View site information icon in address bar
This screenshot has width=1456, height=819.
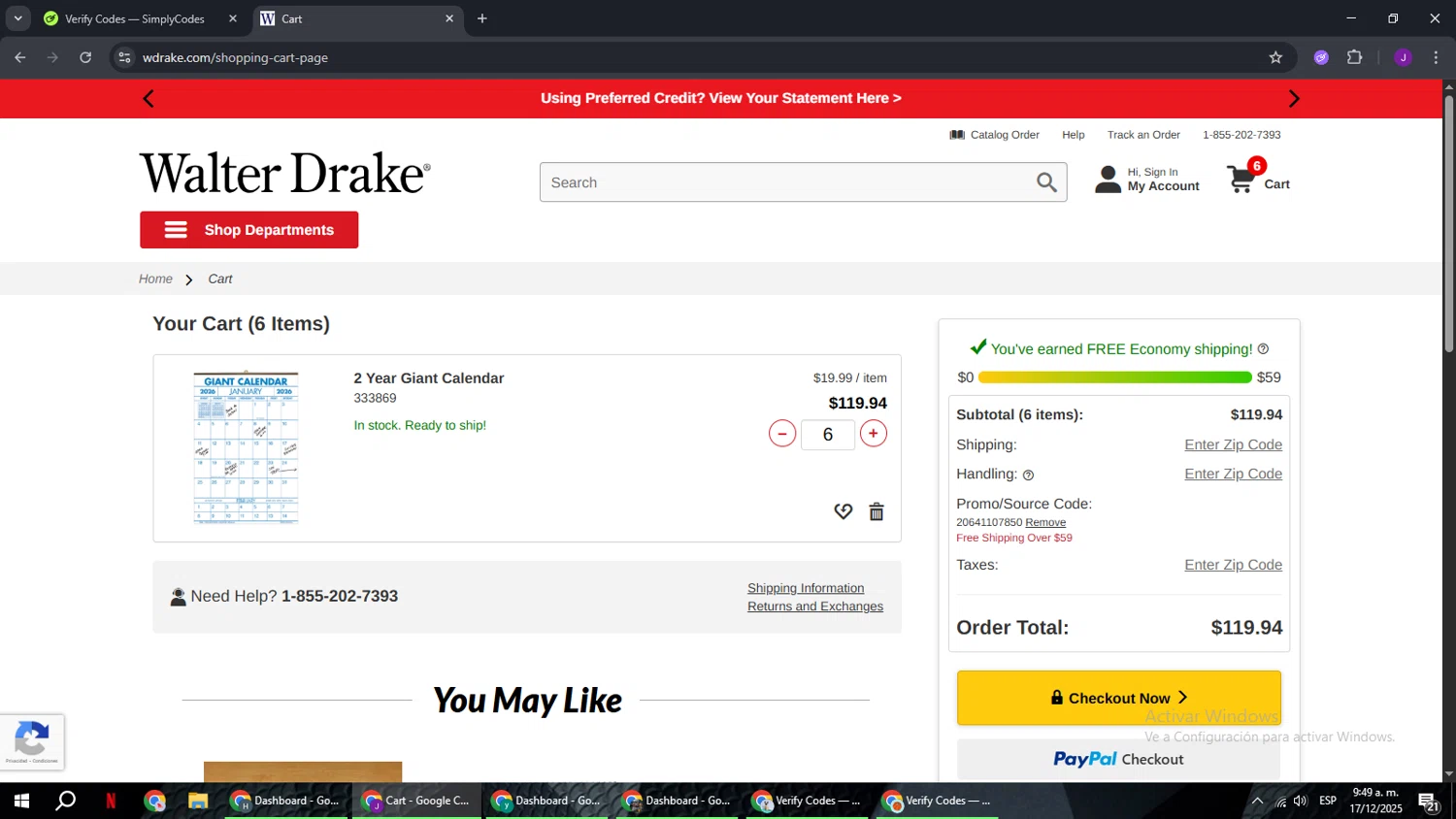point(124,57)
